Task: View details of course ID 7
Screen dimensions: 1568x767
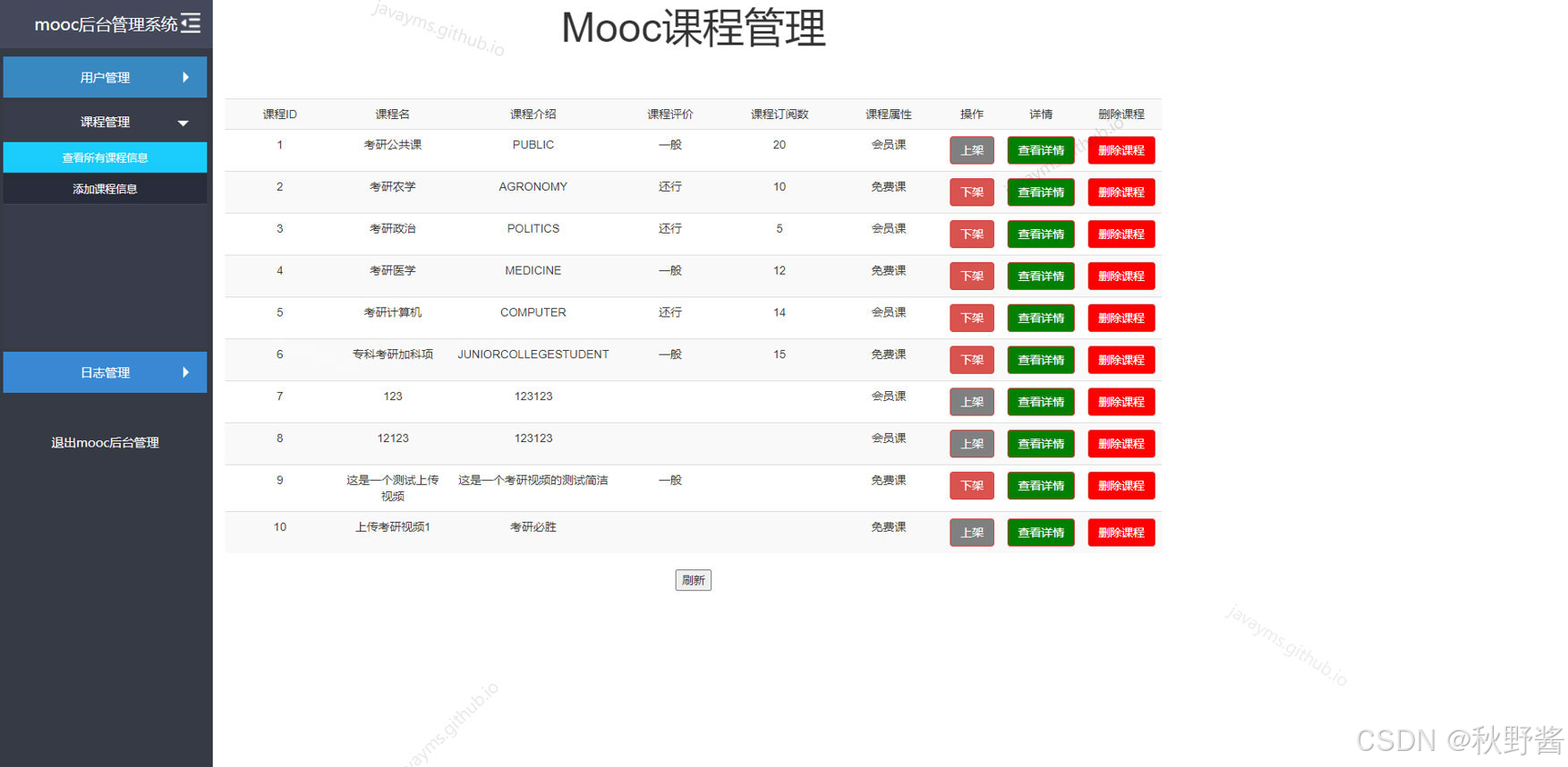Action: click(x=1041, y=402)
